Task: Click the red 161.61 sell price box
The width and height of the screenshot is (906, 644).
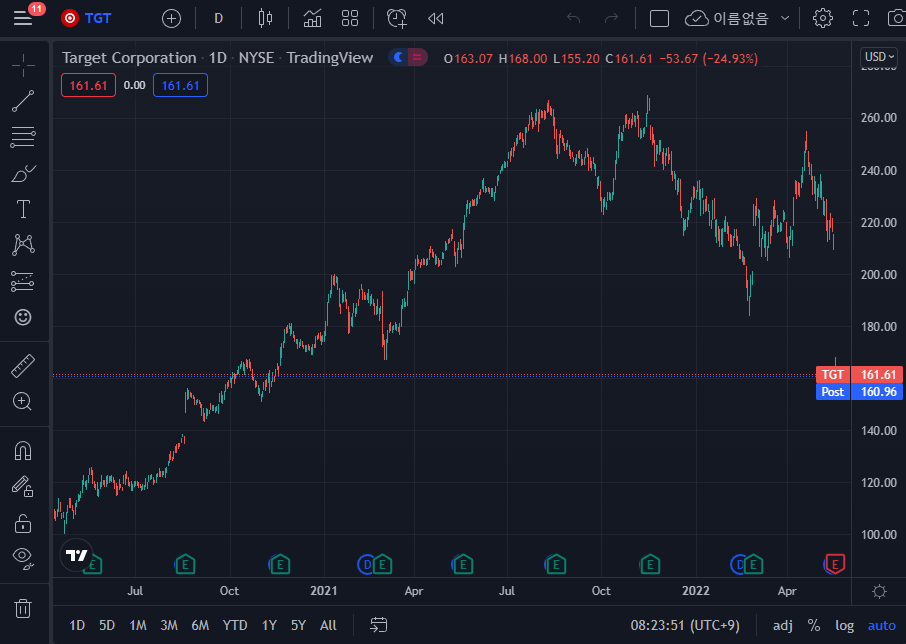Action: coord(88,85)
